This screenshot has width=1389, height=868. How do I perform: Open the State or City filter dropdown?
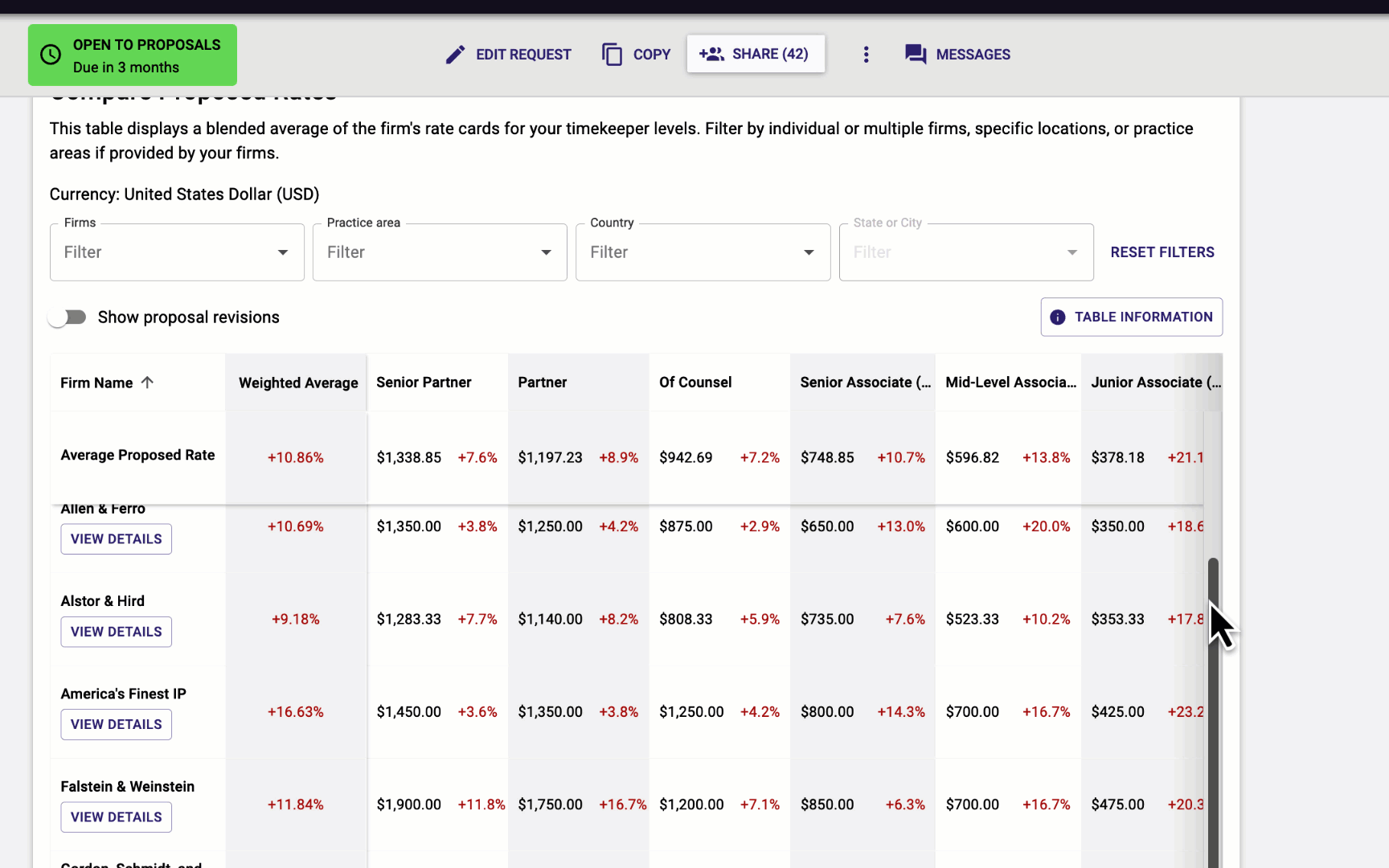click(x=966, y=252)
